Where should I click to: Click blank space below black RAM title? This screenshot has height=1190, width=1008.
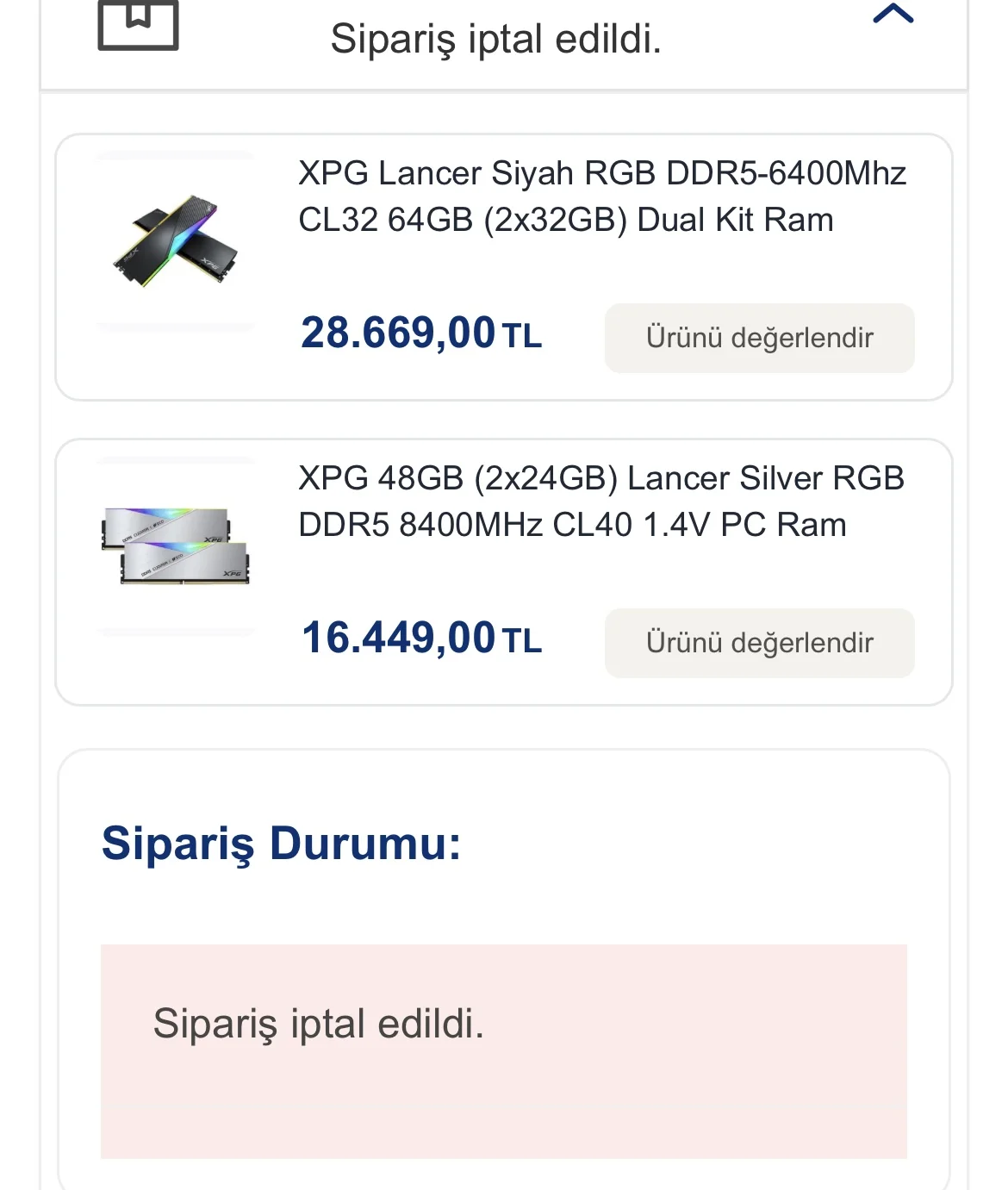coord(603,271)
